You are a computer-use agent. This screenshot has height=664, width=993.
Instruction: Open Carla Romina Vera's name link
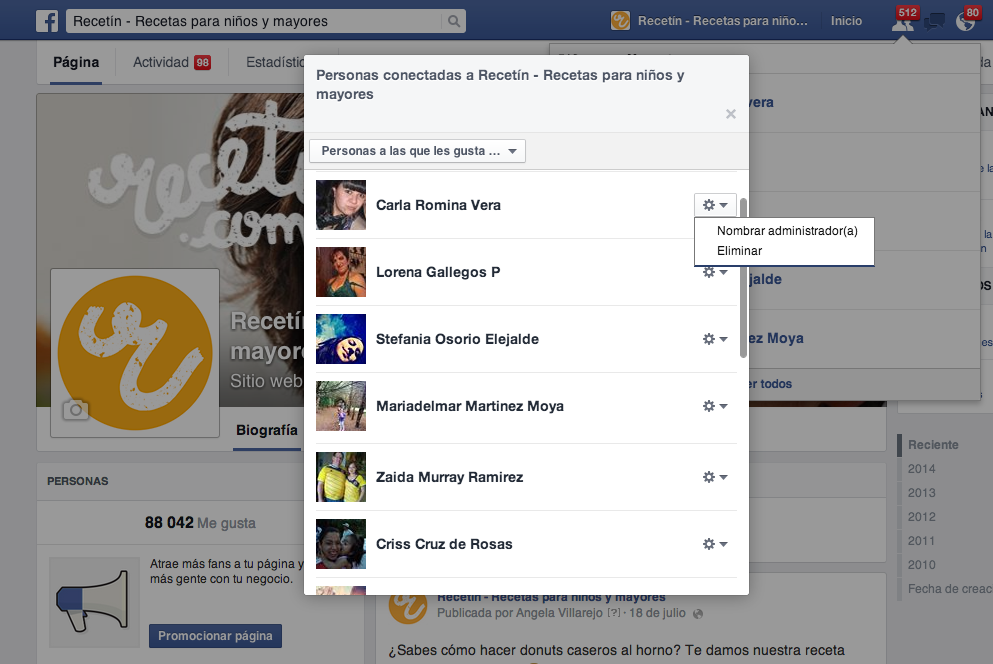[438, 205]
